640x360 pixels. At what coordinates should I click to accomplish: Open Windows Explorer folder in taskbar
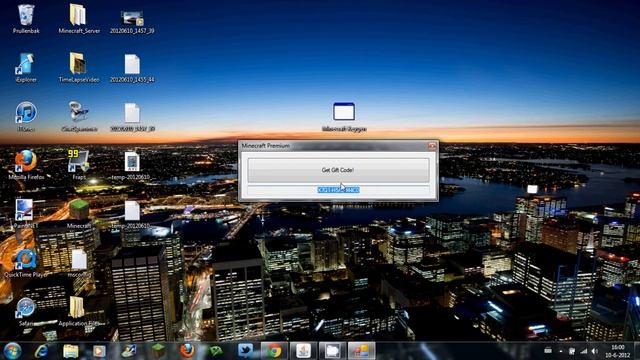pyautogui.click(x=71, y=351)
